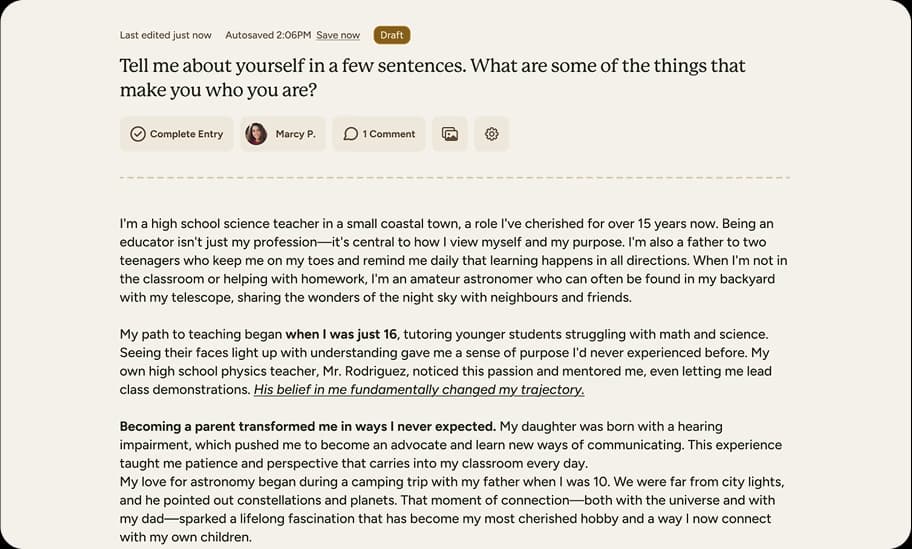Click the Draft status badge
Screen dimensions: 912x549
tap(392, 35)
